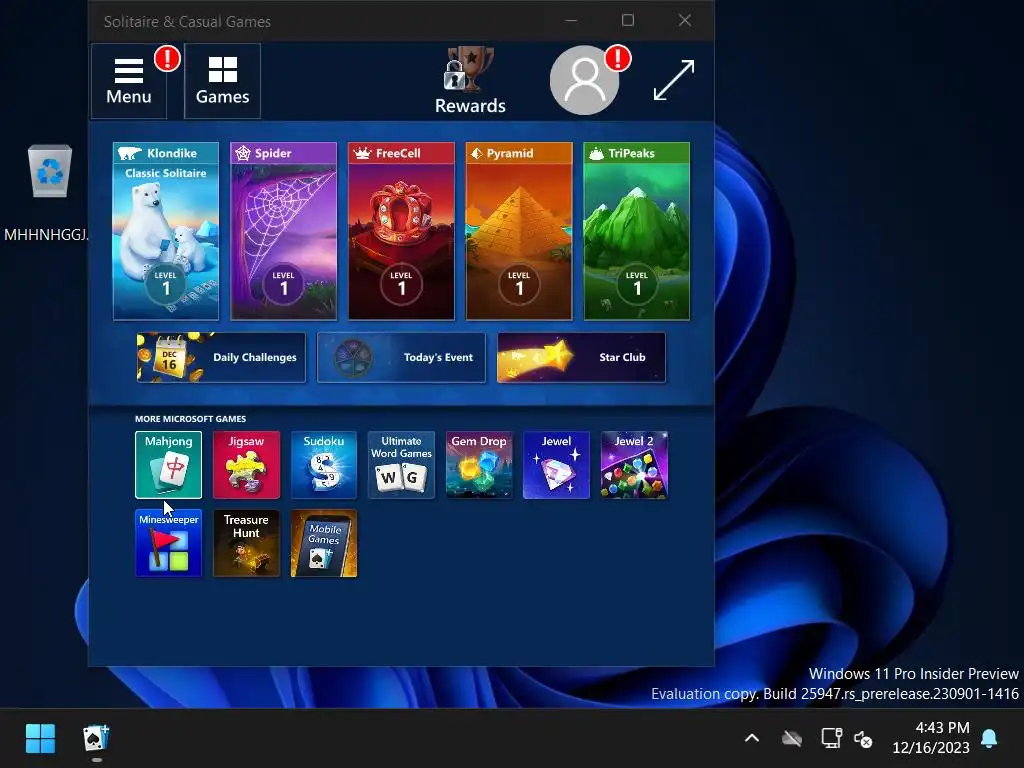Launch FreeCell game card

pyautogui.click(x=401, y=231)
